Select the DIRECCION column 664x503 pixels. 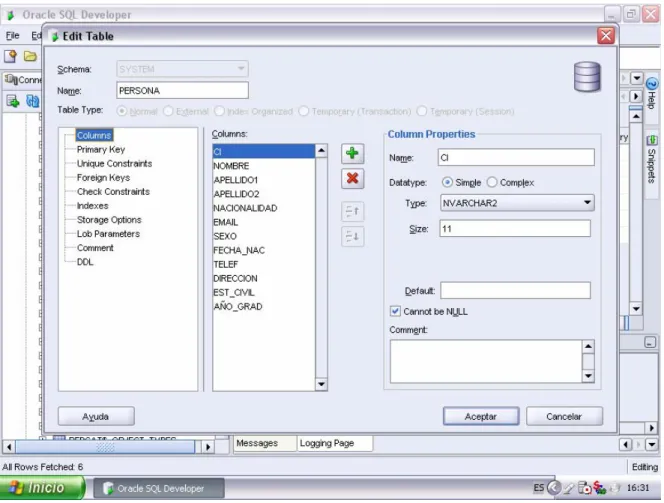[264, 278]
